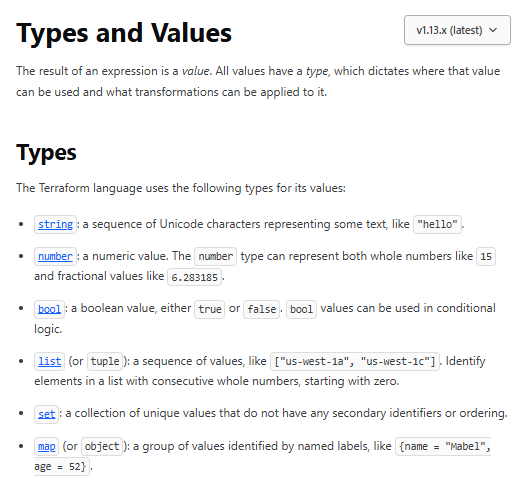Screen dimensions: 529x486
Task: Open the v1.13.x (latest) version dropdown
Action: pyautogui.click(x=457, y=30)
